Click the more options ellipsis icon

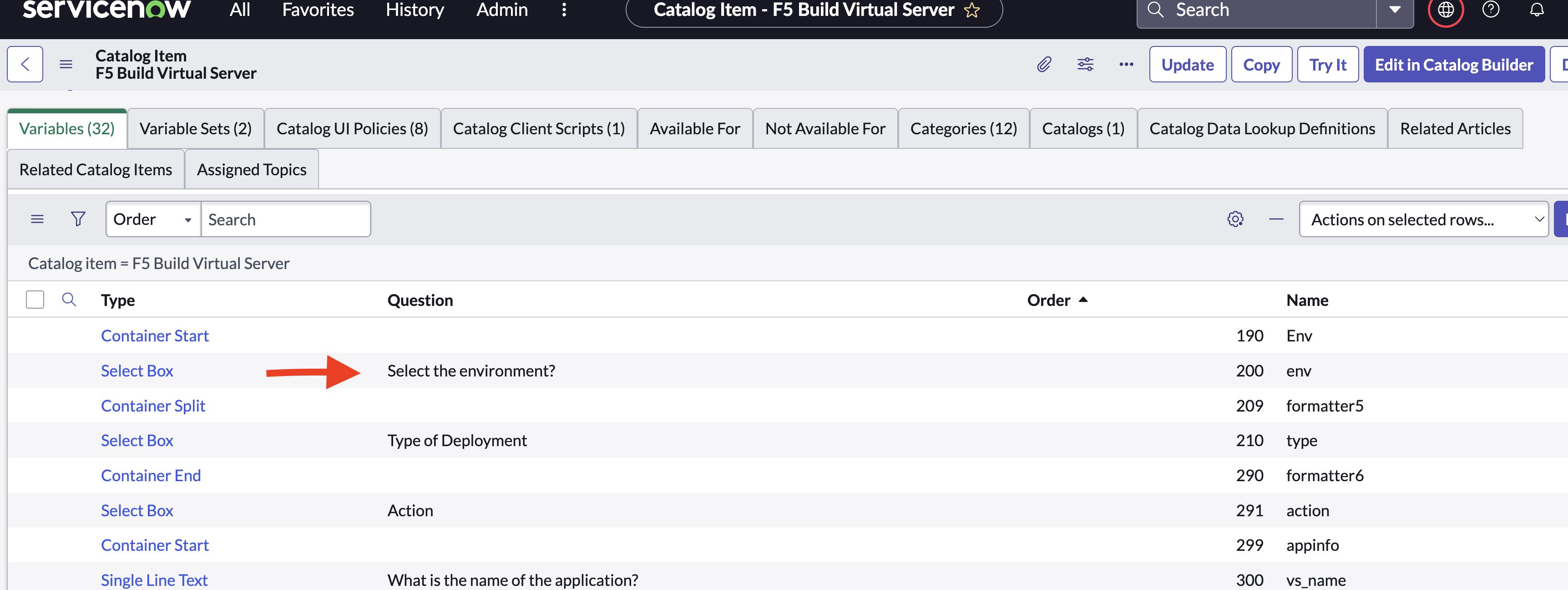tap(1126, 64)
